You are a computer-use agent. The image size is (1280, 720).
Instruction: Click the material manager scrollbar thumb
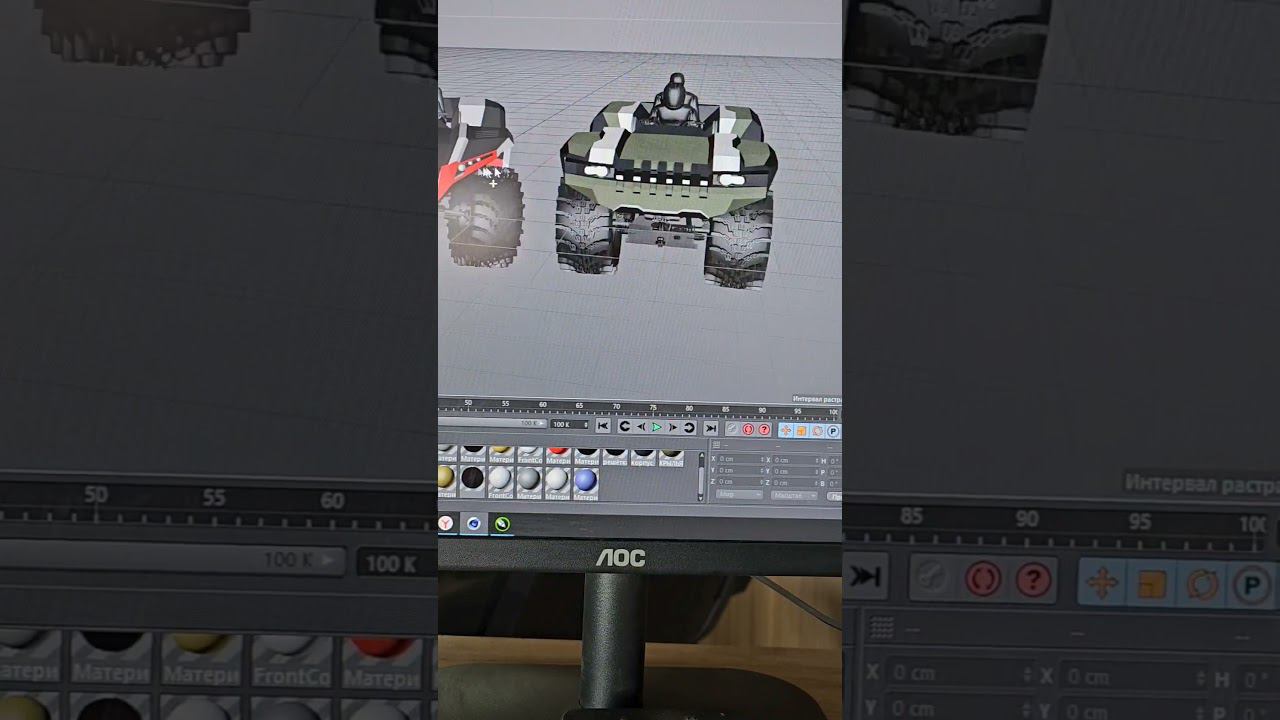(701, 480)
